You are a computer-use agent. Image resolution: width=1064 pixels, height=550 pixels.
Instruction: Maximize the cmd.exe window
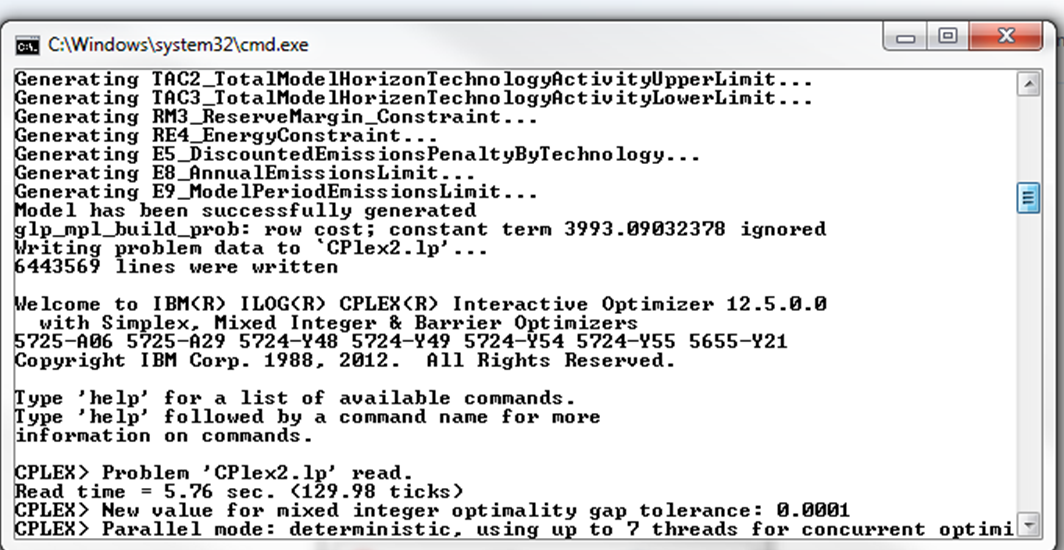click(x=948, y=37)
